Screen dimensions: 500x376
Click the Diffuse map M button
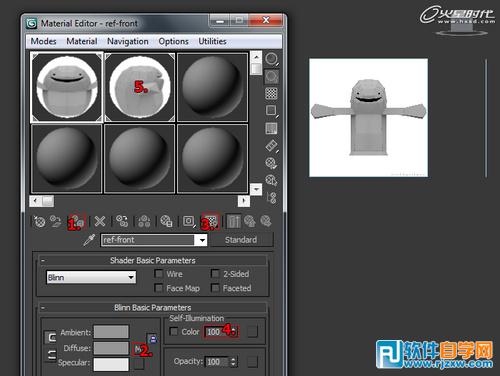point(137,349)
